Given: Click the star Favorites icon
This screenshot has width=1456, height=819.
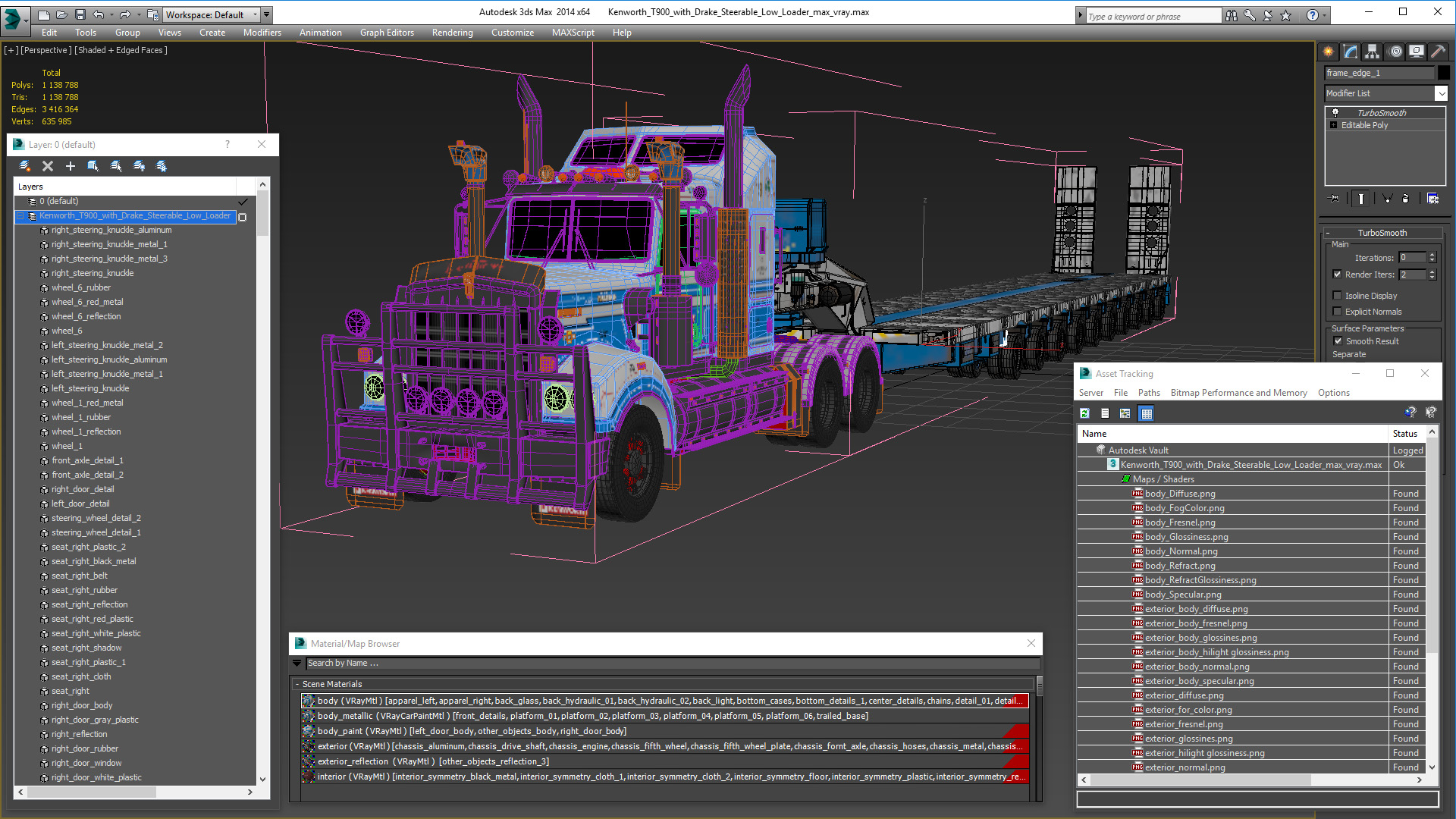Looking at the screenshot, I should point(1285,15).
